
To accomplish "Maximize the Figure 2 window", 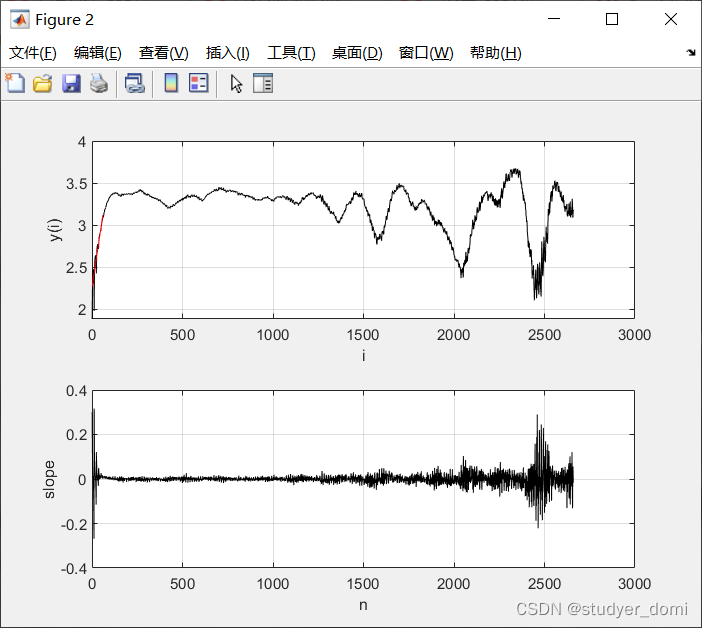I will click(612, 19).
